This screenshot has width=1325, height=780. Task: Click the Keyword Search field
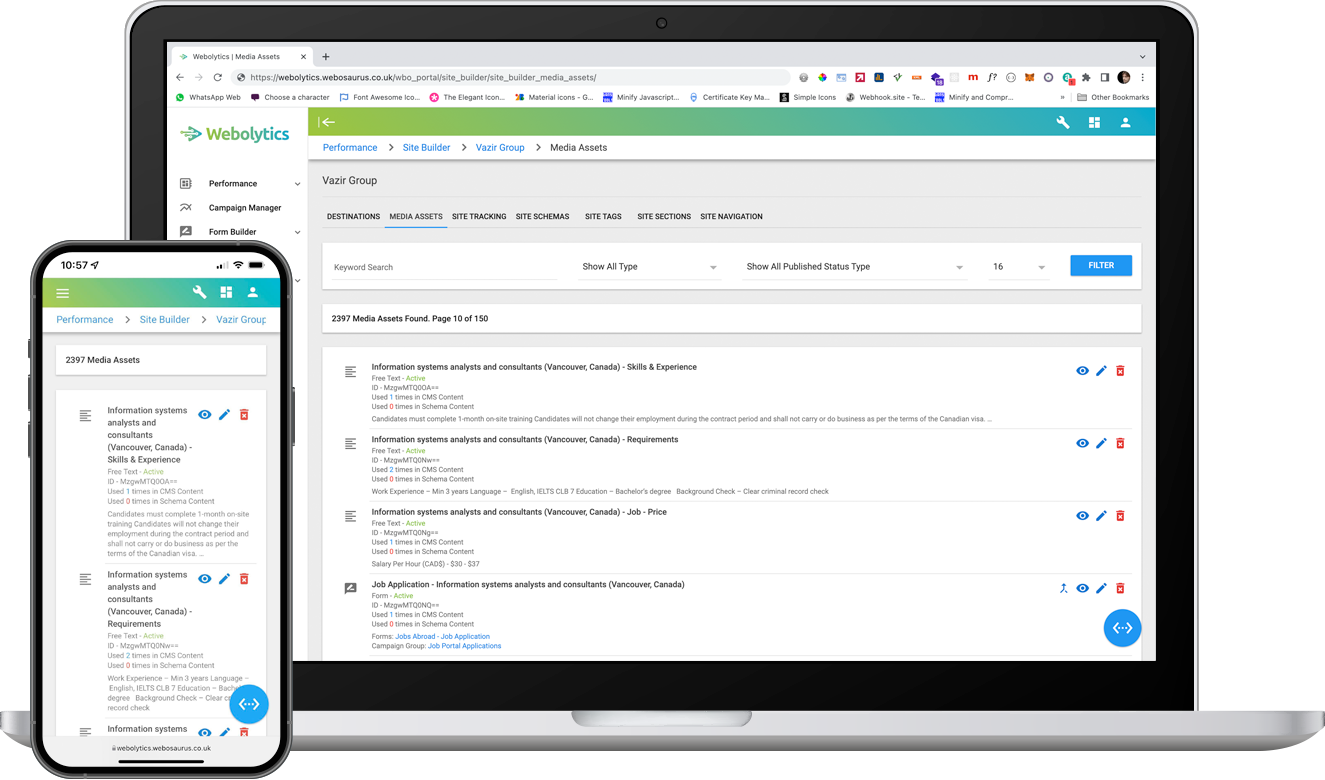pyautogui.click(x=445, y=267)
